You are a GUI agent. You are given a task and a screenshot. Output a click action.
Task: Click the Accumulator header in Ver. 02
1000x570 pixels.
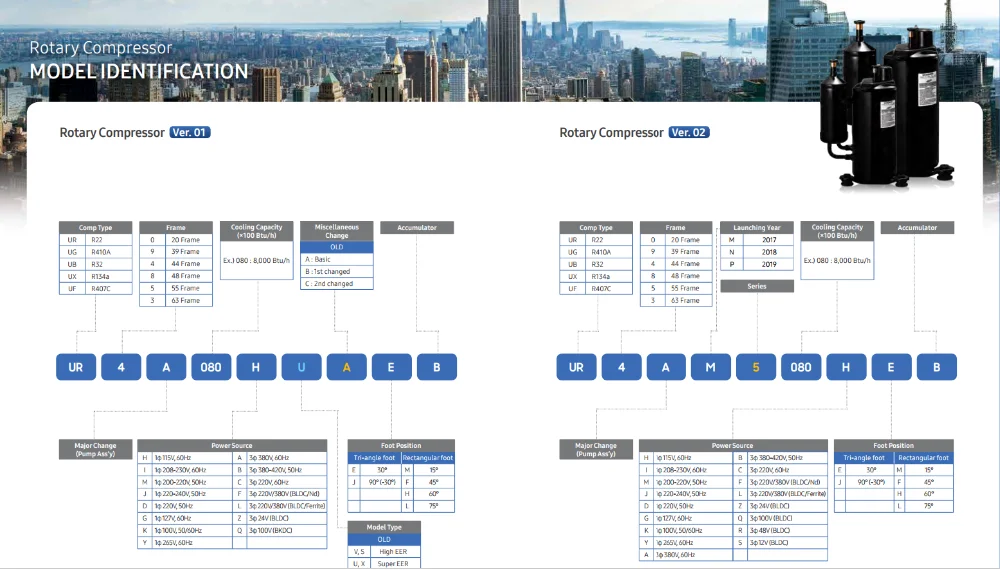pyautogui.click(x=917, y=228)
